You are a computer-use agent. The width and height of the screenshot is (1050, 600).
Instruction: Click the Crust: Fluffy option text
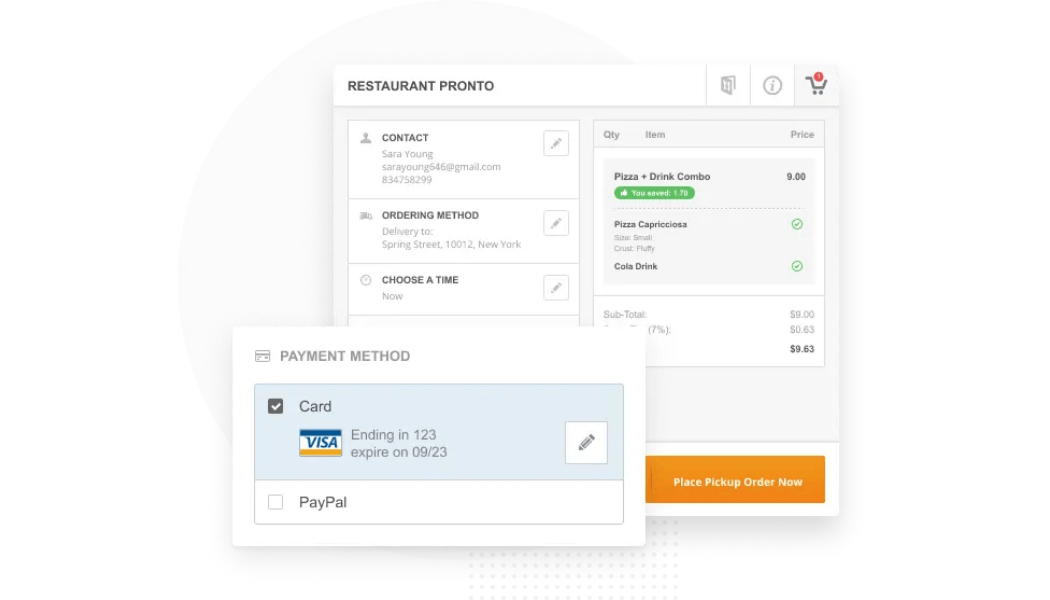click(x=634, y=248)
